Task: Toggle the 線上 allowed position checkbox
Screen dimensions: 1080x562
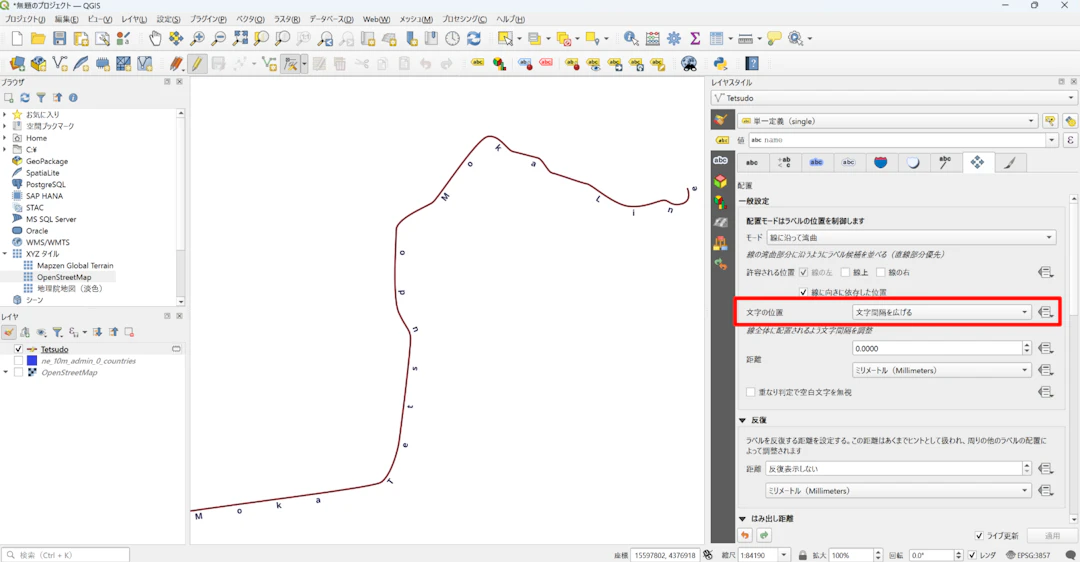Action: 845,273
